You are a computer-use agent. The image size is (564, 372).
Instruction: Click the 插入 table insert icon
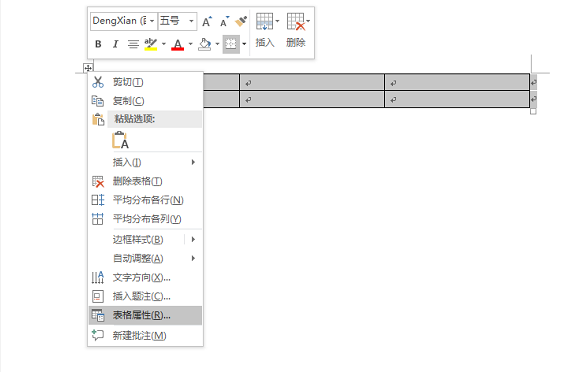264,21
